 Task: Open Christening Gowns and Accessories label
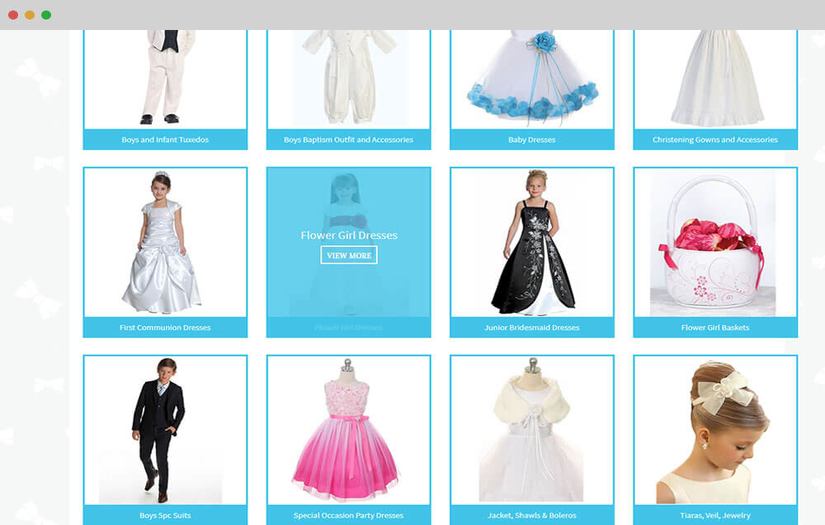click(x=715, y=139)
